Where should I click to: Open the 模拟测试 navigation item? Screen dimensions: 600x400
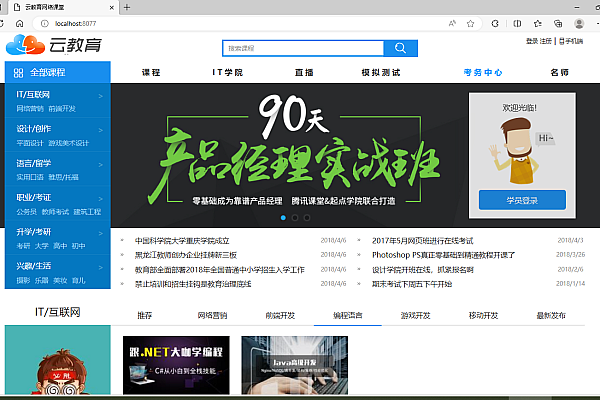(381, 72)
